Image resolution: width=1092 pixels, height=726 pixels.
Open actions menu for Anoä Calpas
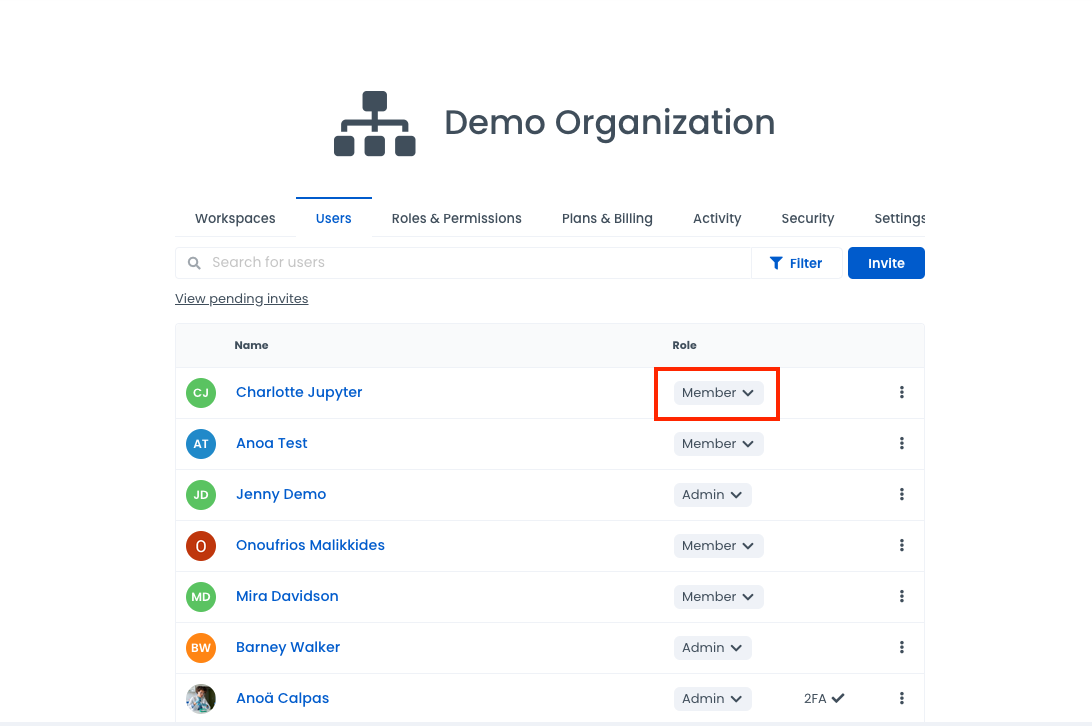901,699
